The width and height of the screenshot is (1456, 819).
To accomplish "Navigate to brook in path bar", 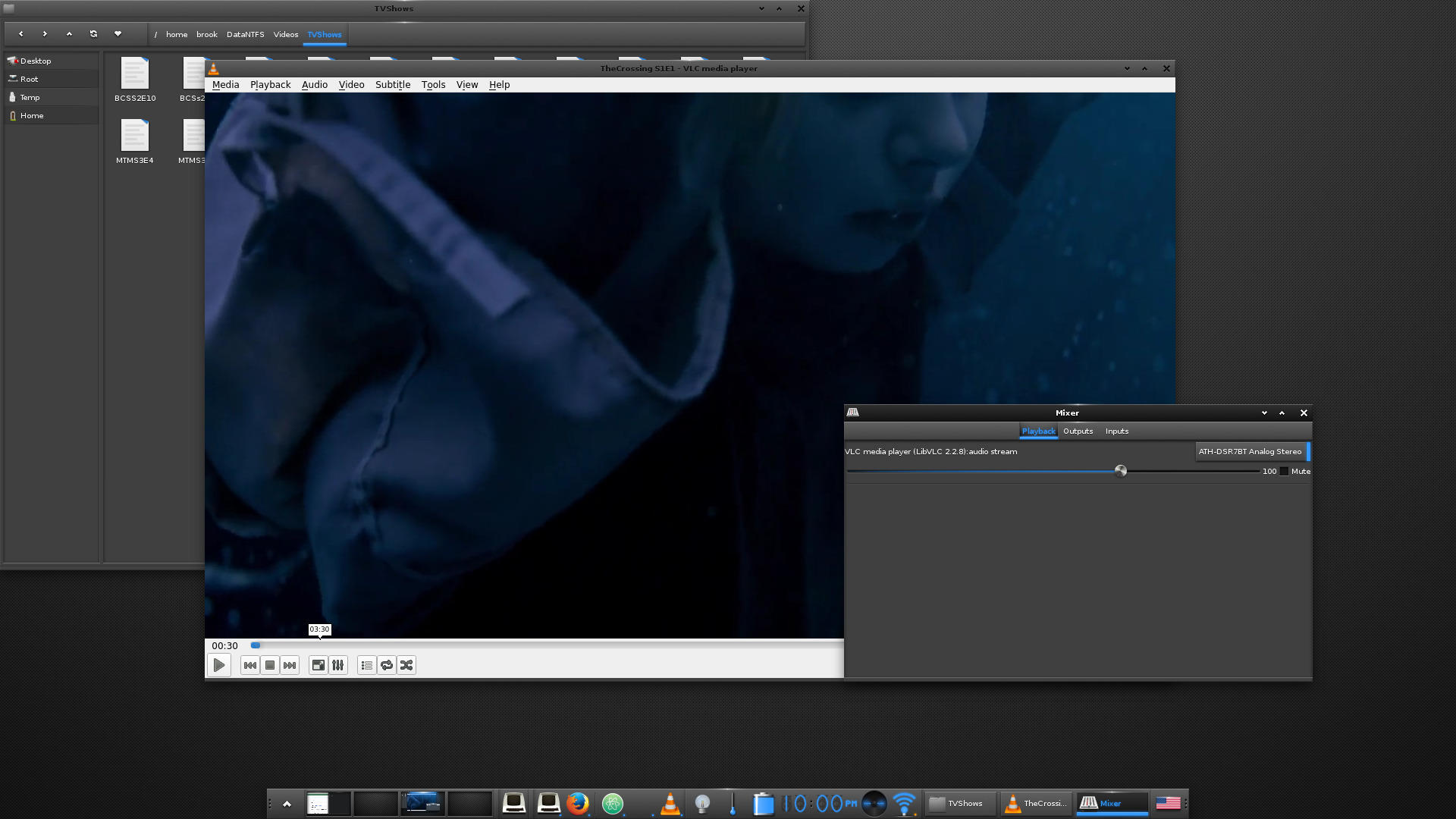I will click(x=206, y=34).
